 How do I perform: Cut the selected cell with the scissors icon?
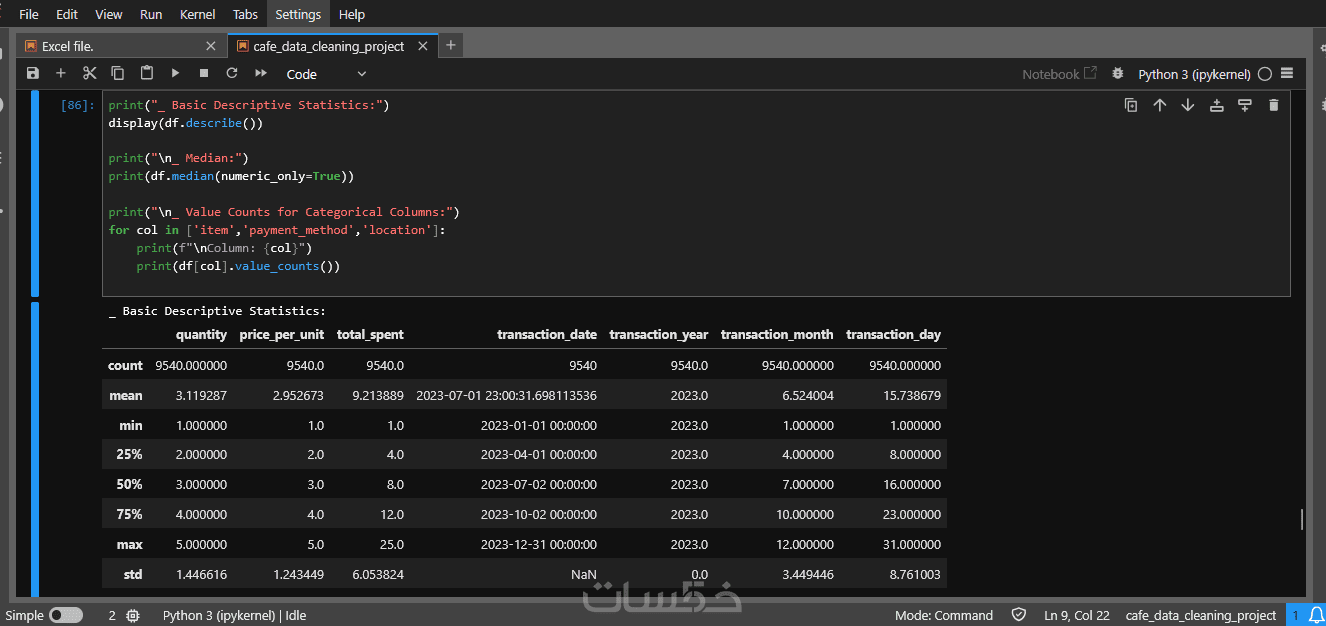tap(89, 73)
